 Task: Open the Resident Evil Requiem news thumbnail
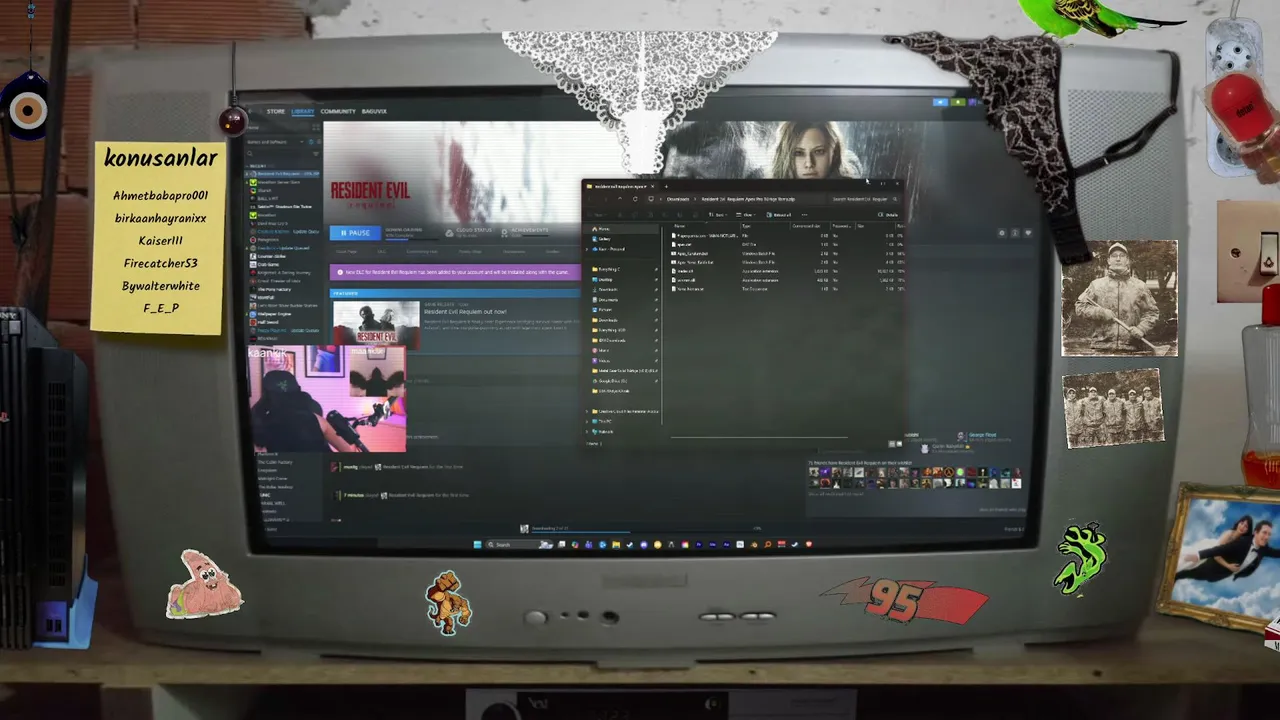click(x=376, y=323)
